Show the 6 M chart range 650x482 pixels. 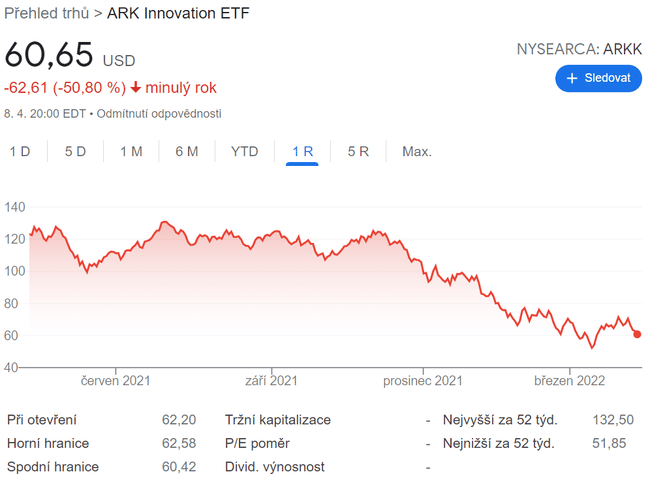[x=186, y=152]
